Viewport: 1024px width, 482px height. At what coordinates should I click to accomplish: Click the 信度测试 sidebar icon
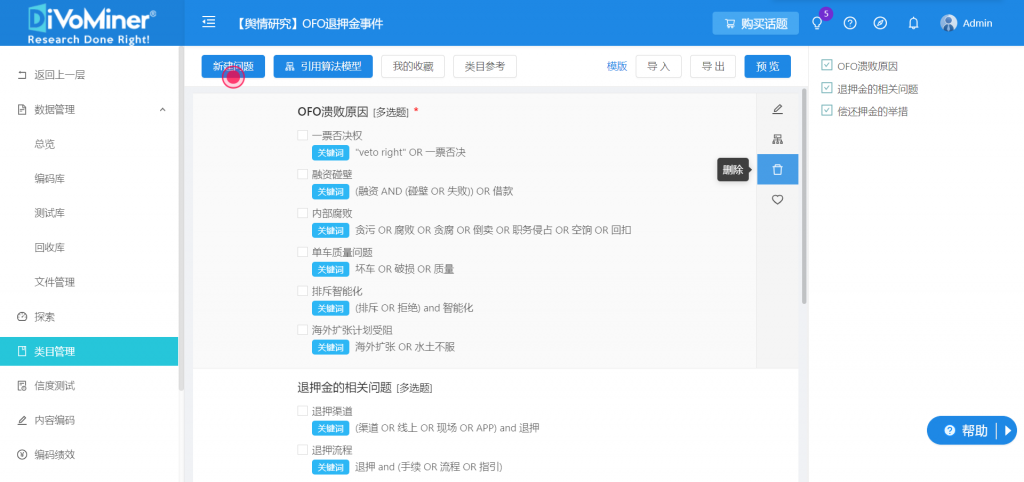22,386
